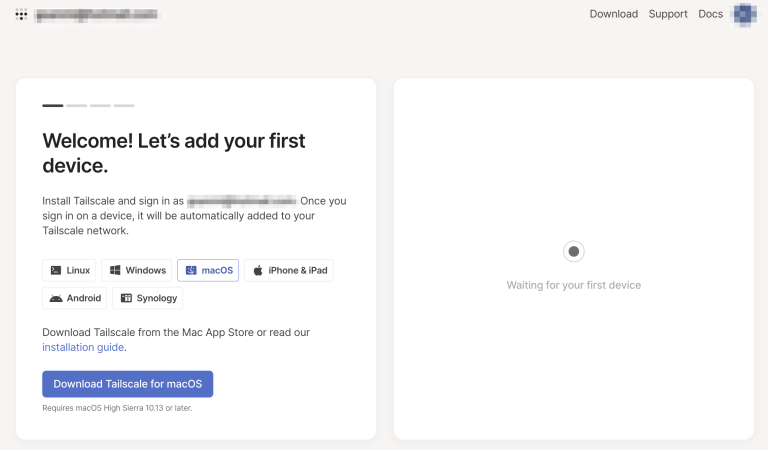The image size is (768, 450).
Task: Click the Tailscale logo dots icon
Action: pyautogui.click(x=21, y=15)
